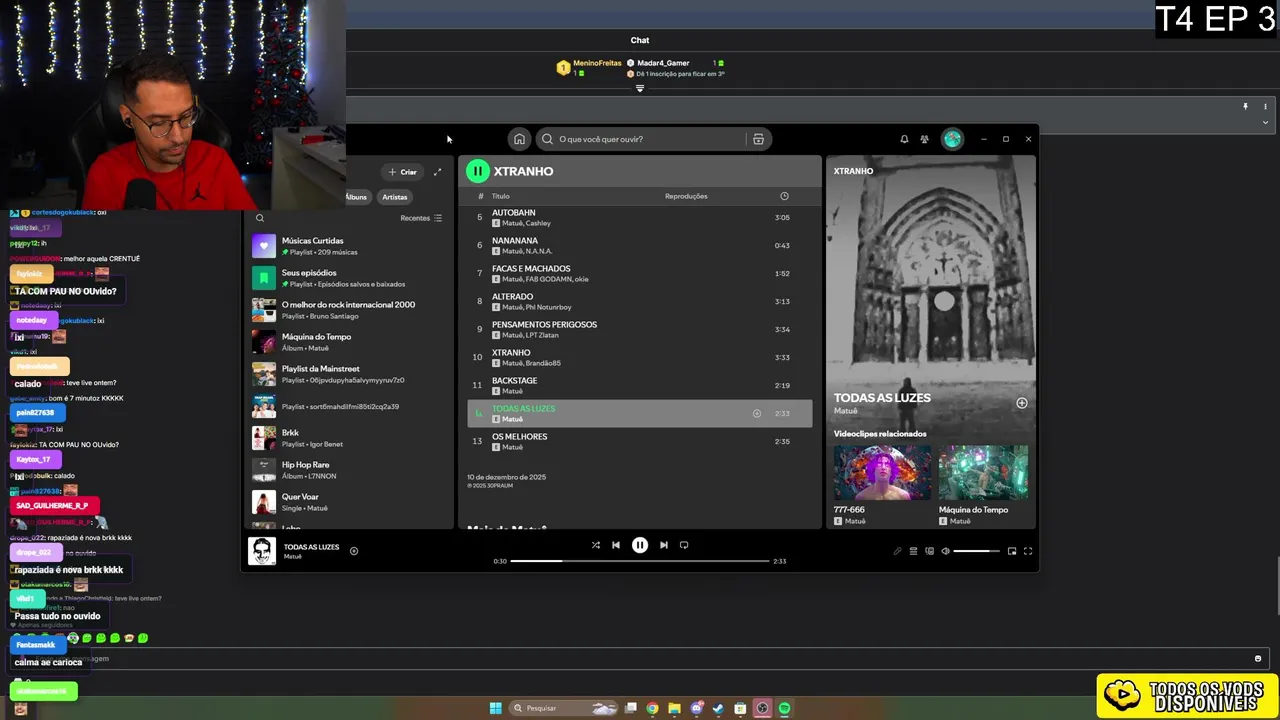
Task: Open Google Chrome from the taskbar
Action: coord(652,708)
